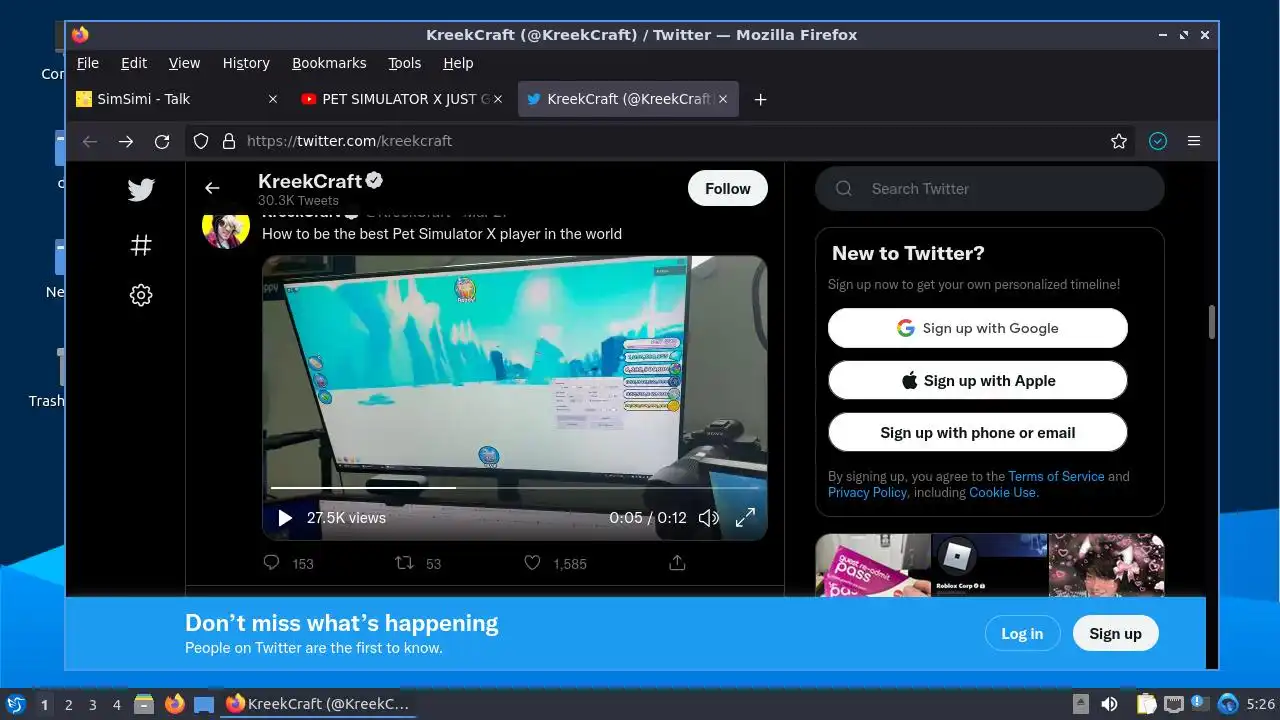Bookmark this page with the star
Screen dimensions: 1280x720
(1119, 141)
